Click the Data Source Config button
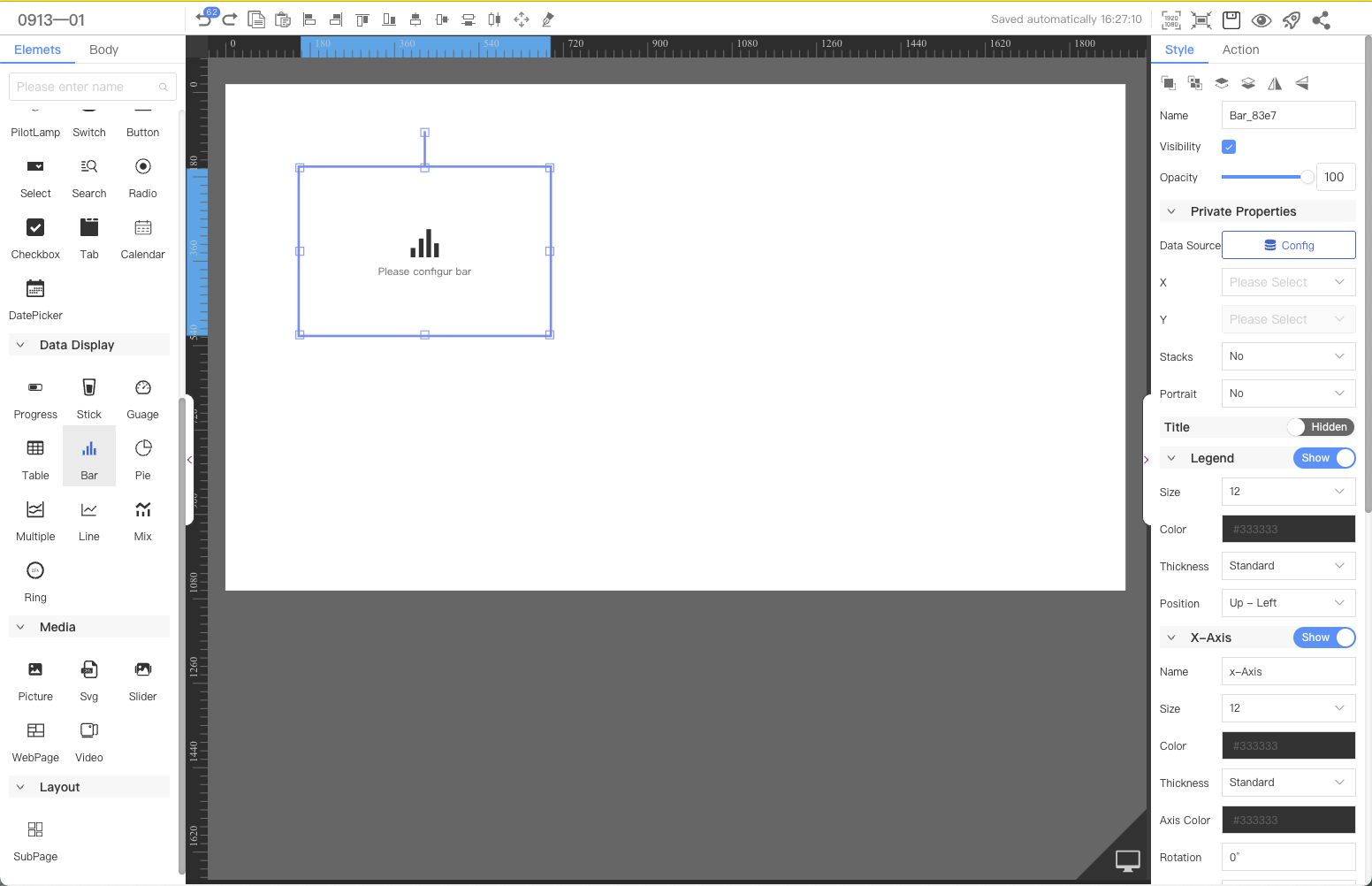 click(x=1288, y=245)
